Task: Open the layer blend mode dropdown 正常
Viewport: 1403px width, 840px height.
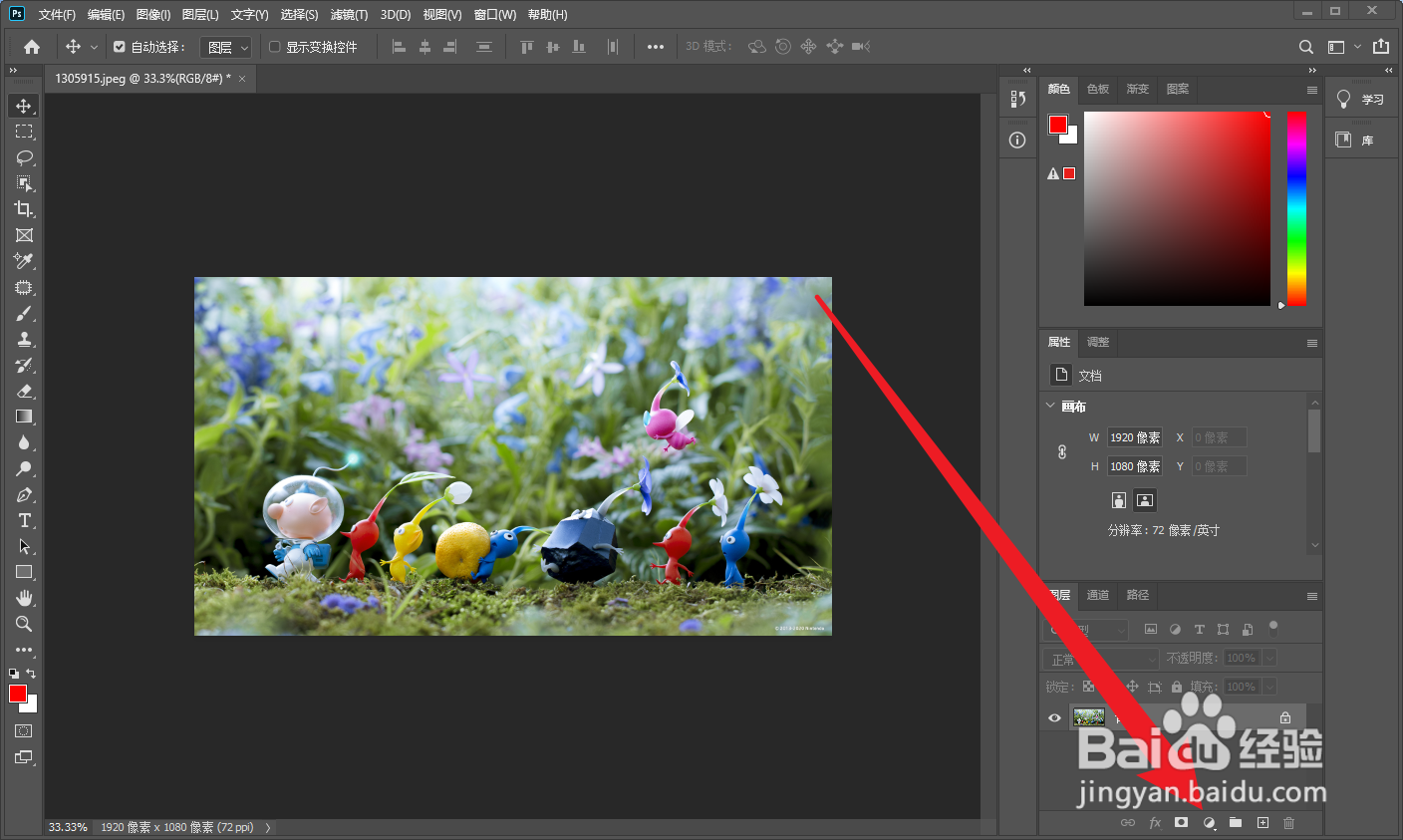Action: pos(1103,659)
